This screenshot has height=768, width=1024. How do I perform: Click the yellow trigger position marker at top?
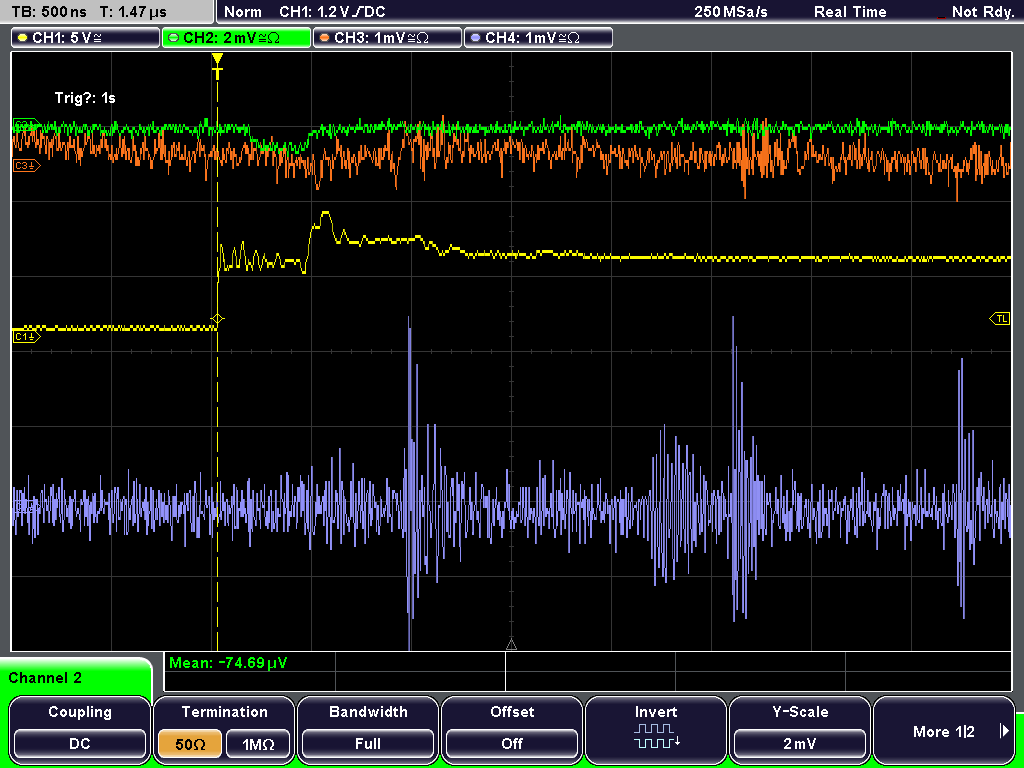click(217, 65)
